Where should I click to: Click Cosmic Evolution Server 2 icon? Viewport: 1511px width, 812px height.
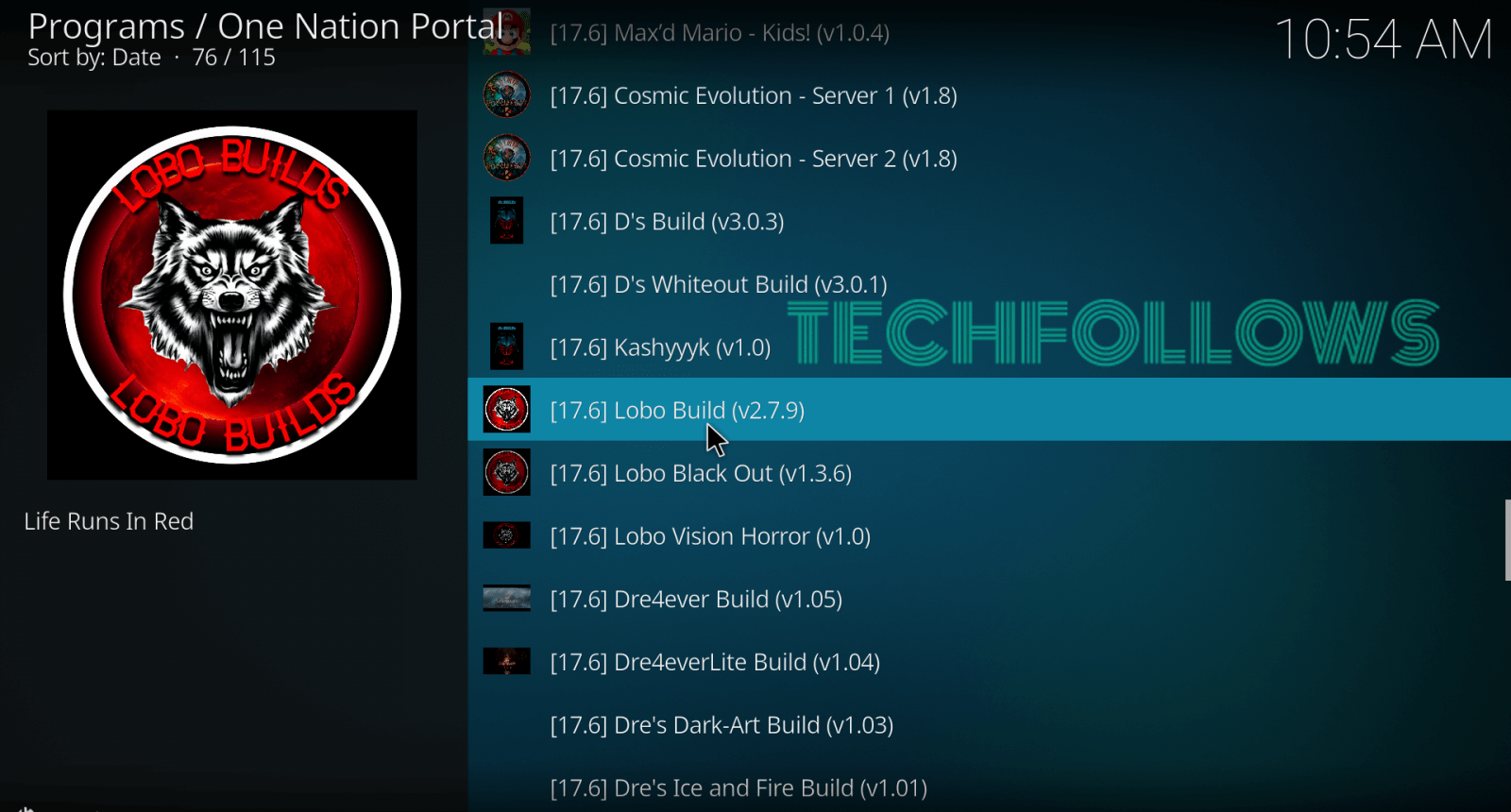[506, 159]
